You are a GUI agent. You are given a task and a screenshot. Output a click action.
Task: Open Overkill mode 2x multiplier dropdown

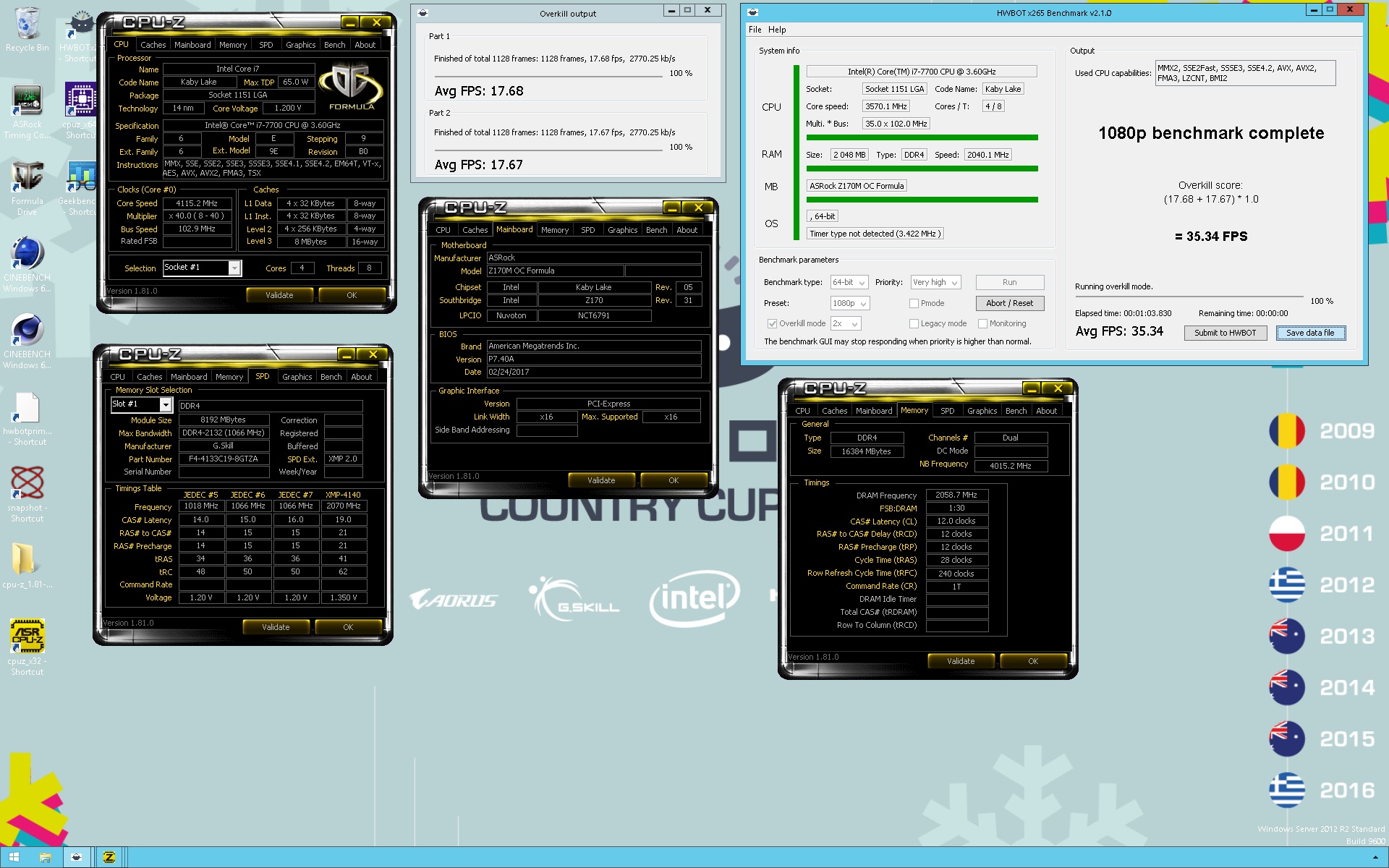pos(846,323)
